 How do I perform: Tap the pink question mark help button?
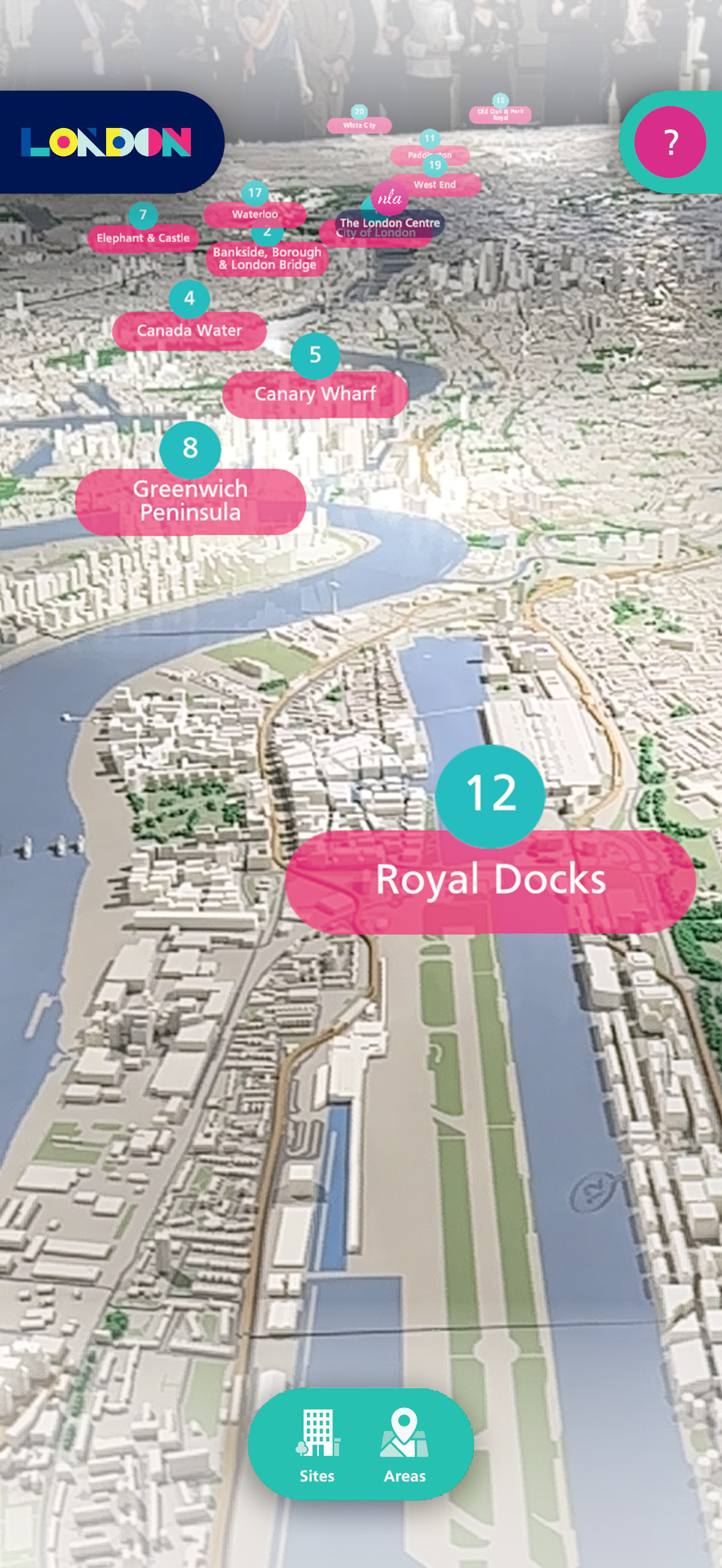(669, 142)
